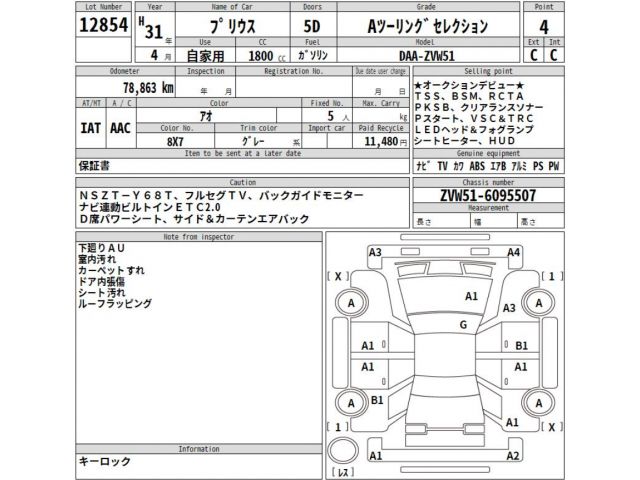640x480 pixels.
Task: Select model code DAA-ZVW51
Action: pos(427,56)
